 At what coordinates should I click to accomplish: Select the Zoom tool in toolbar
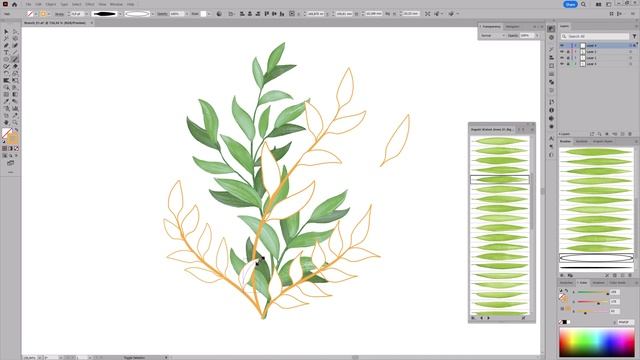coord(15,122)
